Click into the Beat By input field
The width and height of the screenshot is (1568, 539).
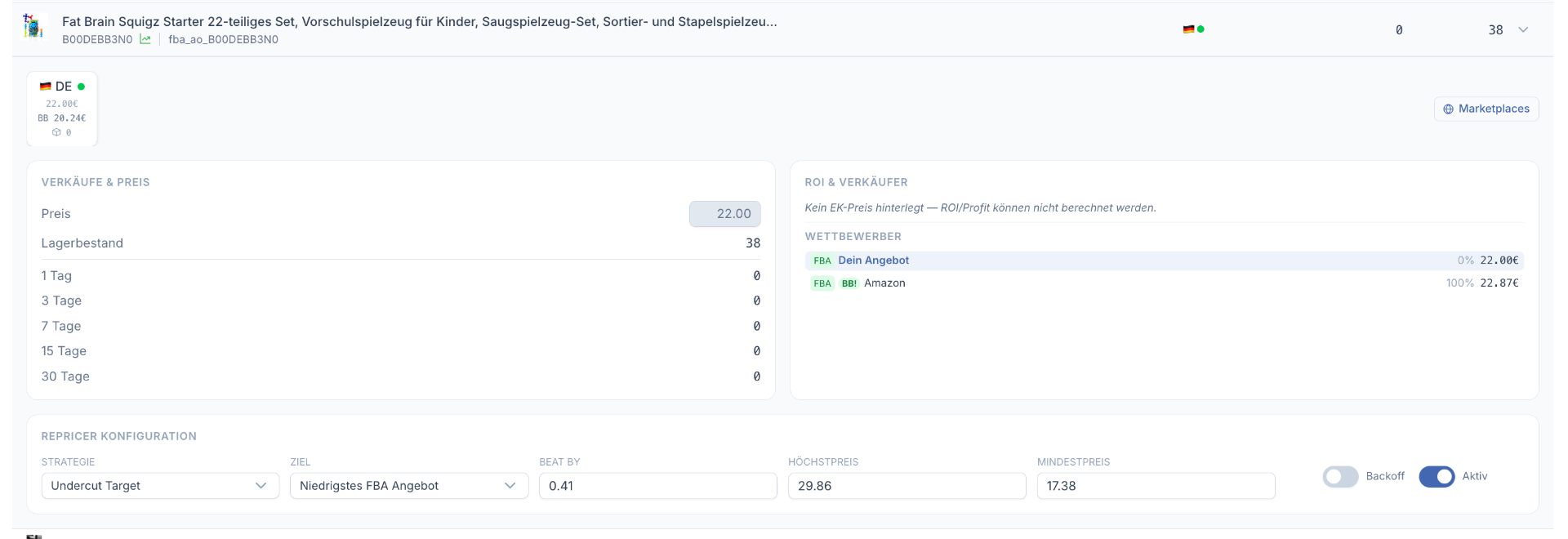(657, 486)
